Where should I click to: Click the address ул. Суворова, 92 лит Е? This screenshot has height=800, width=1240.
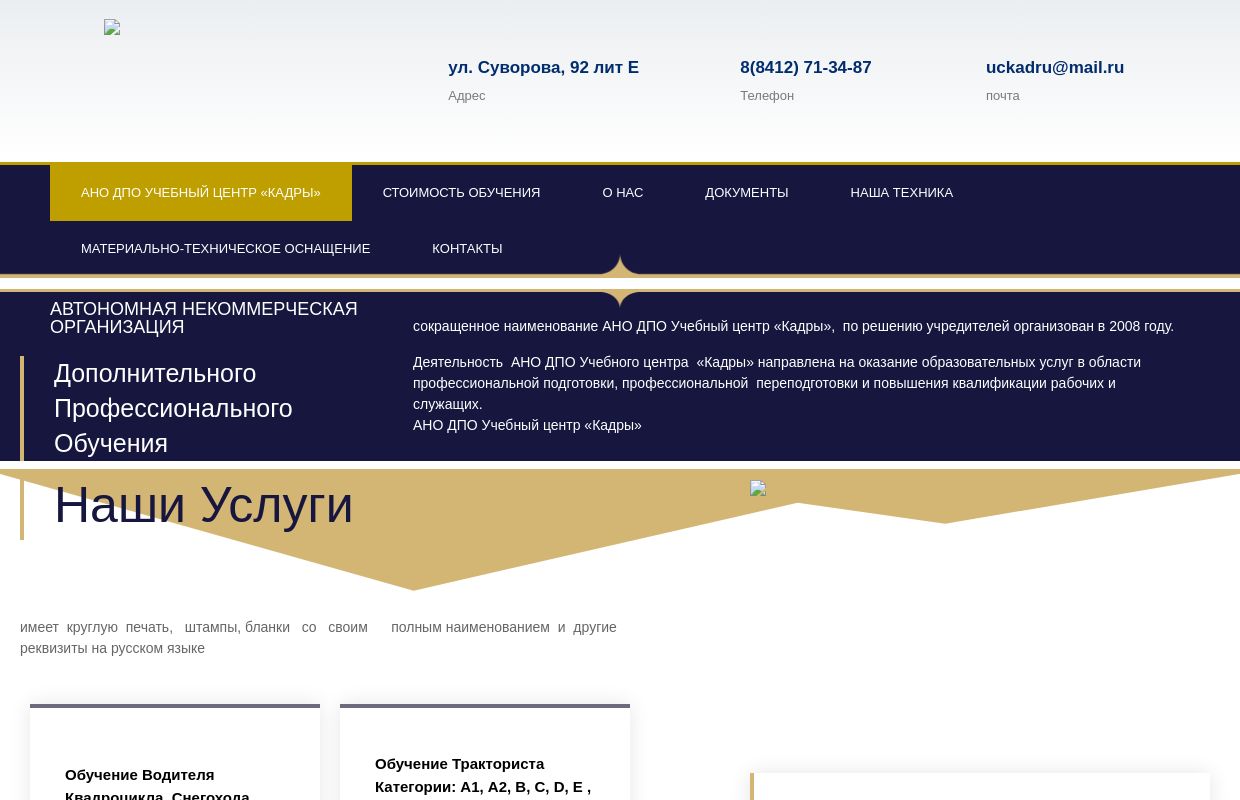click(x=543, y=67)
